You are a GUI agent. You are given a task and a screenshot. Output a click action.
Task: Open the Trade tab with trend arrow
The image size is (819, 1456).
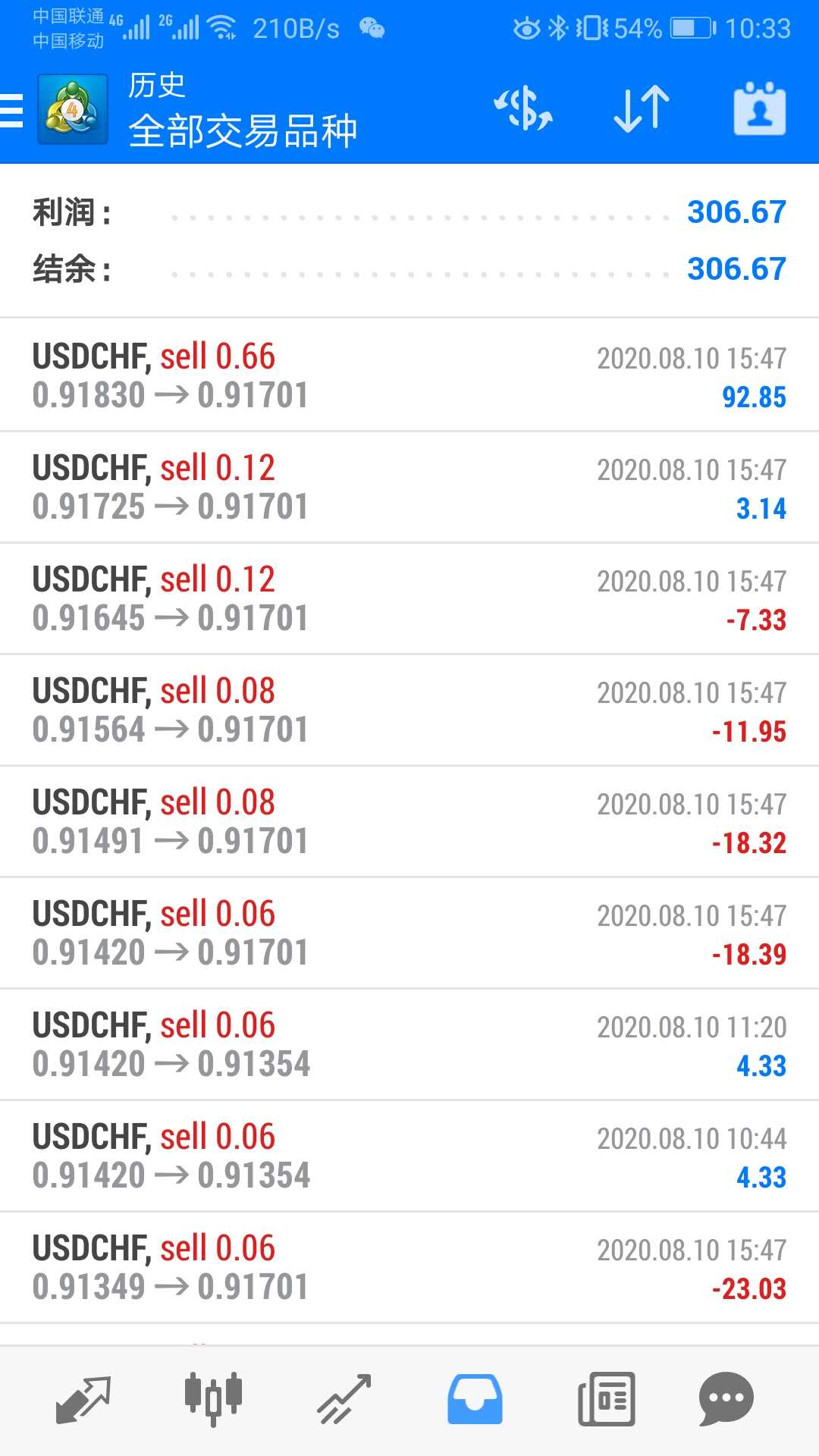pyautogui.click(x=344, y=1399)
